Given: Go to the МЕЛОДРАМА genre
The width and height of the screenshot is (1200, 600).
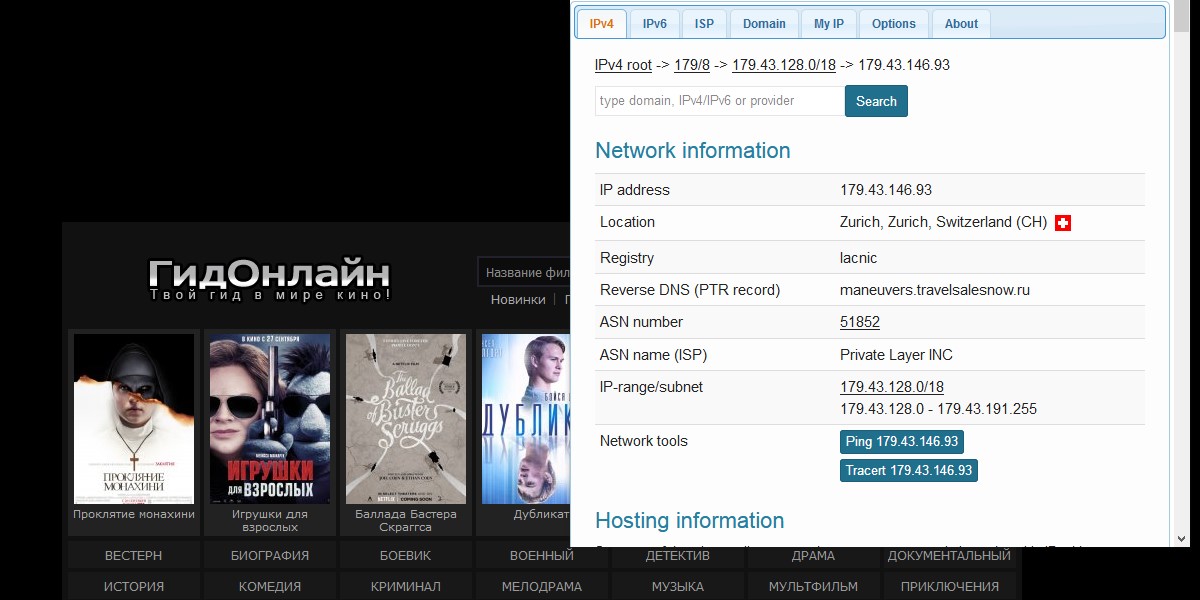Looking at the screenshot, I should click(542, 587).
